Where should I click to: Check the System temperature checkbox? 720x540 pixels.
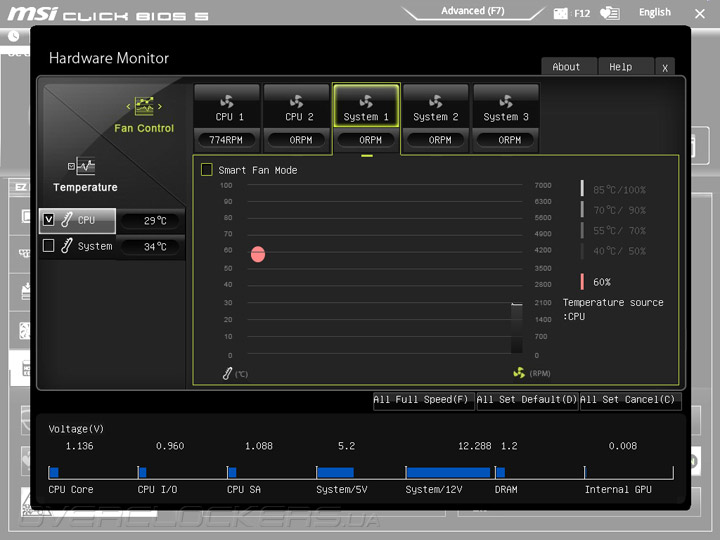pos(49,246)
